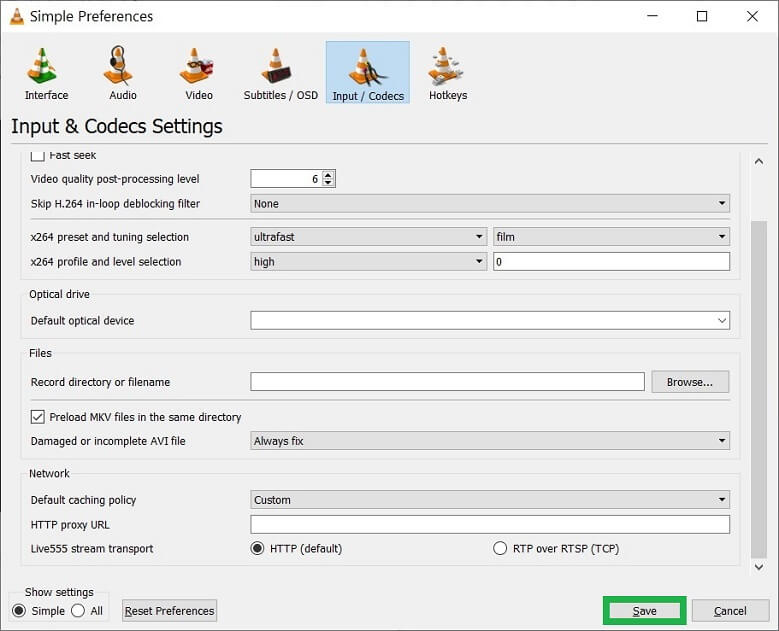This screenshot has height=631, width=779.
Task: Toggle the Fast seek checkbox
Action: coord(37,156)
